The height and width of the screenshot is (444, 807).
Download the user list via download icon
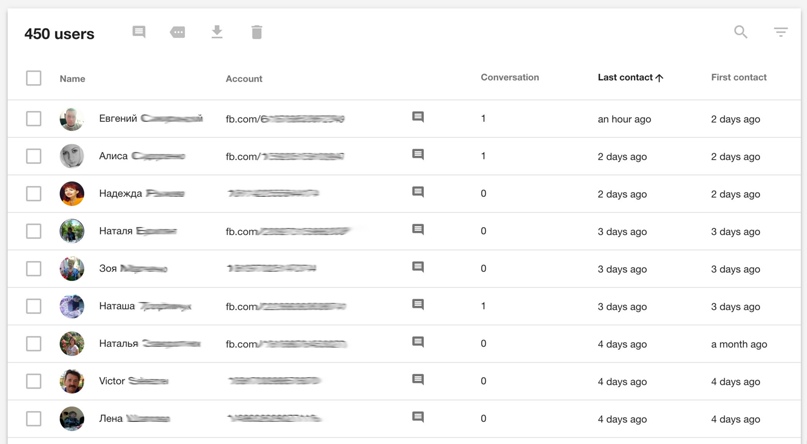217,32
